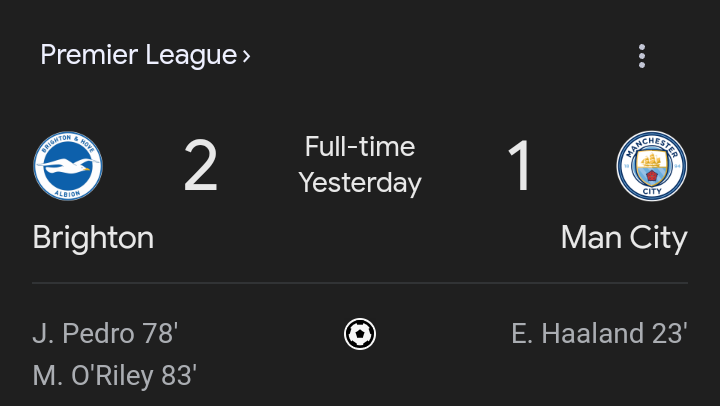Click Brighton's score of 2
720x406 pixels.
coord(201,166)
